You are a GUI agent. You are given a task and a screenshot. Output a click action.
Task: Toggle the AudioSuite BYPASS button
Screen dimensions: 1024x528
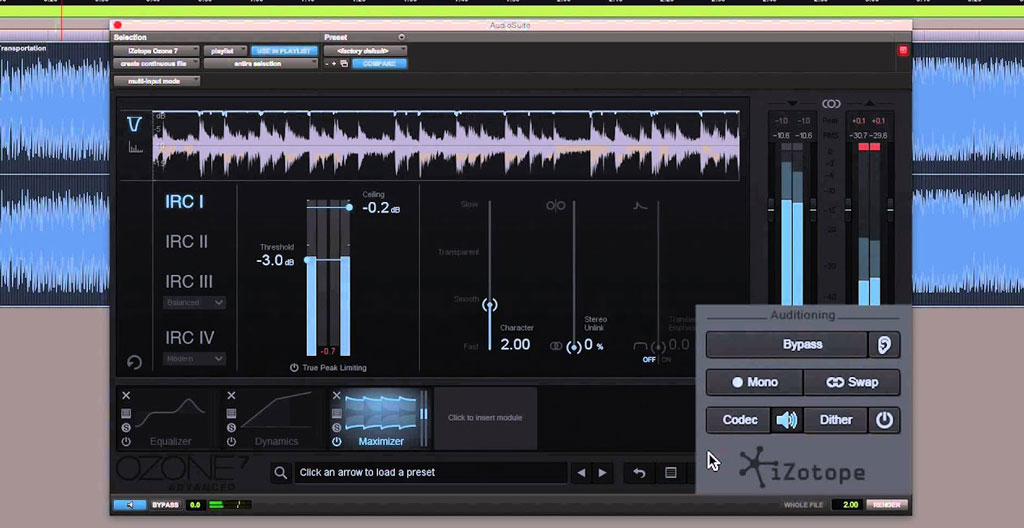[165, 505]
